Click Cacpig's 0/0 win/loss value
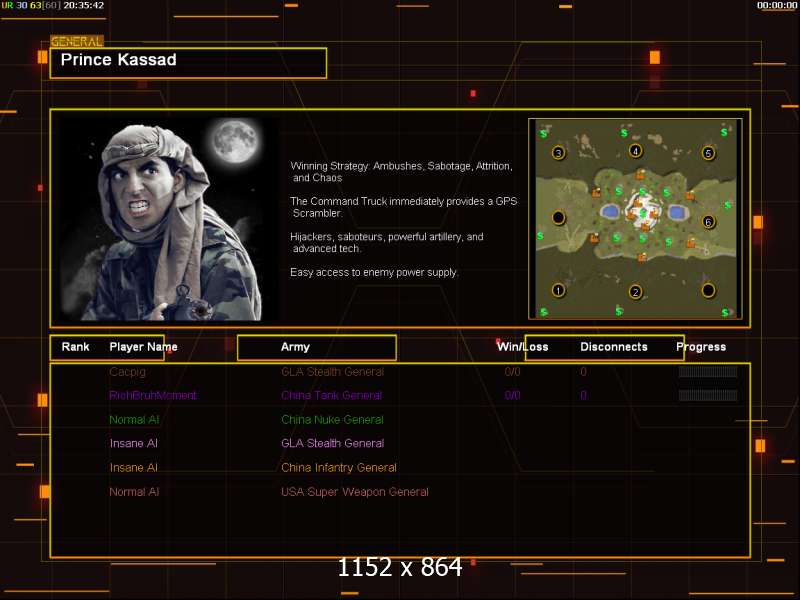This screenshot has height=600, width=800. pos(512,372)
